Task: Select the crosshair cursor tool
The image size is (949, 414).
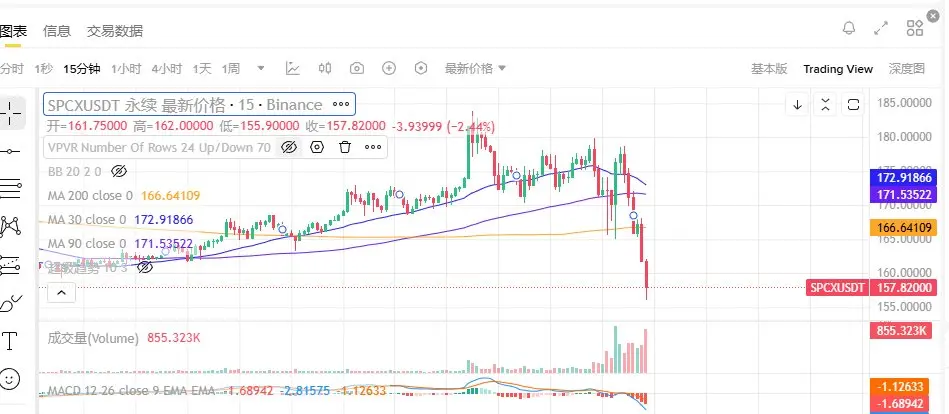Action: (11, 113)
